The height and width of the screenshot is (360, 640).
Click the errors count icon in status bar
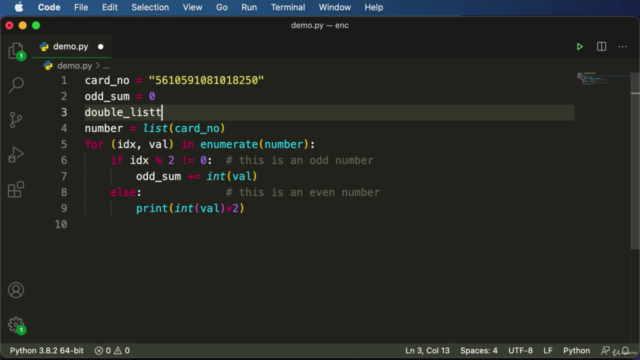coord(99,351)
